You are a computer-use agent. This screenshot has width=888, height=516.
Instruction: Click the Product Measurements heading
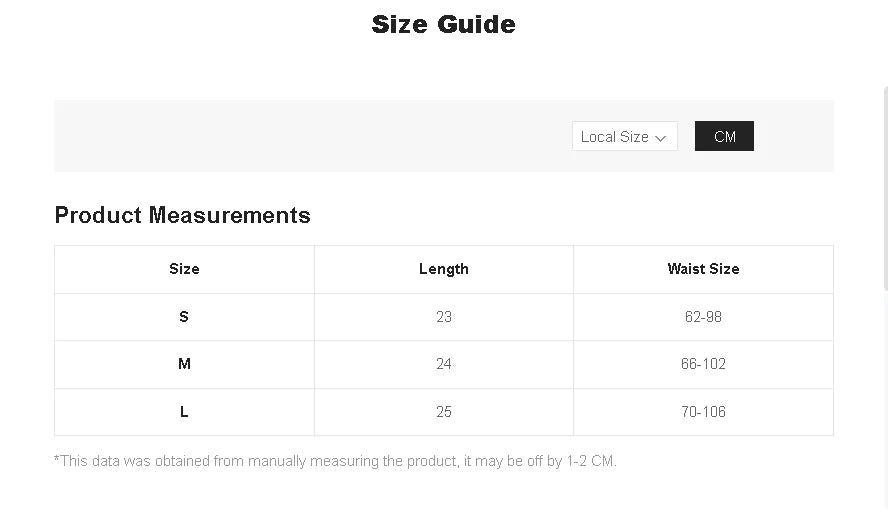coord(182,215)
